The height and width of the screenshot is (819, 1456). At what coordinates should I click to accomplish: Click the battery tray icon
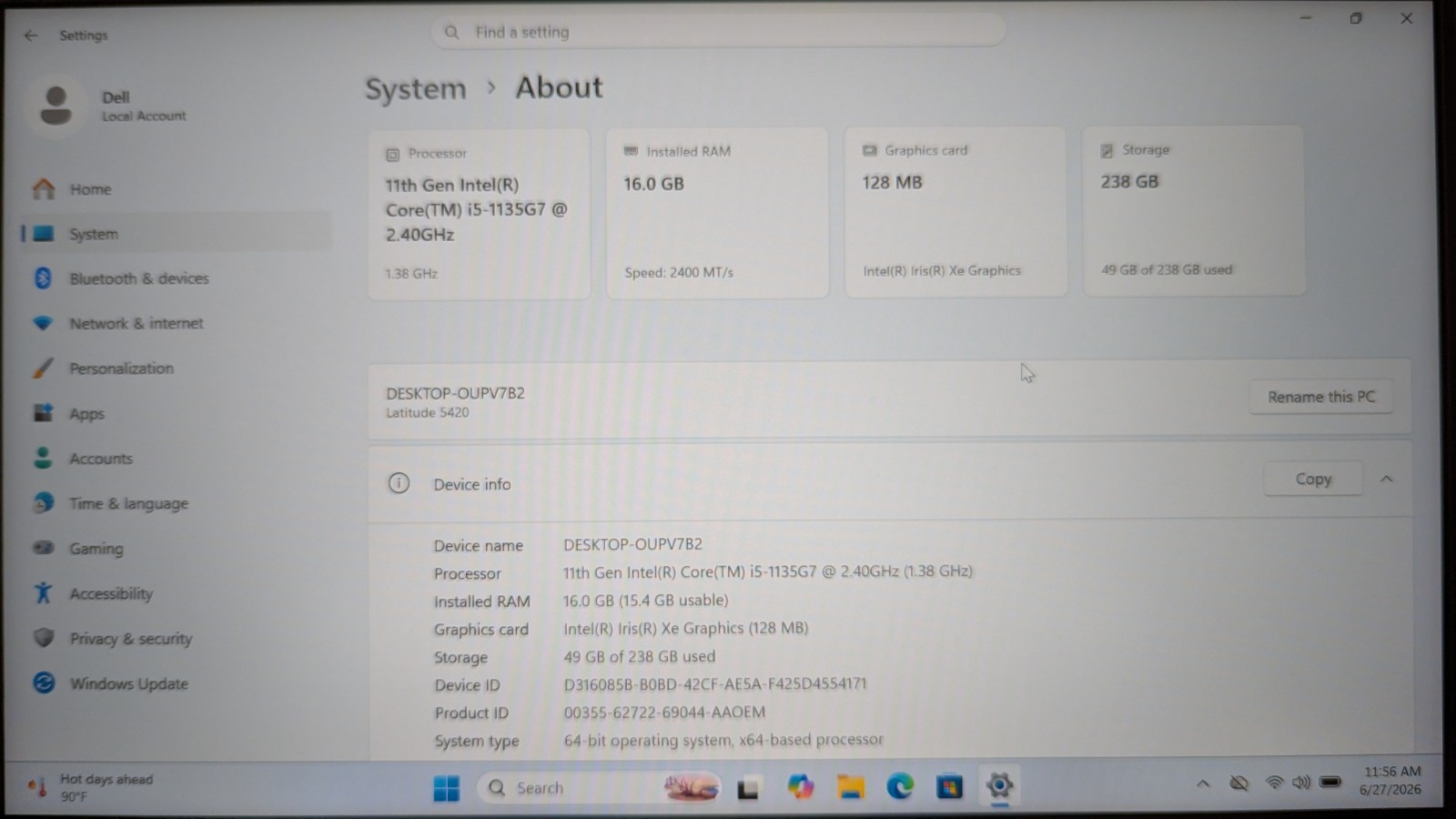1330,782
